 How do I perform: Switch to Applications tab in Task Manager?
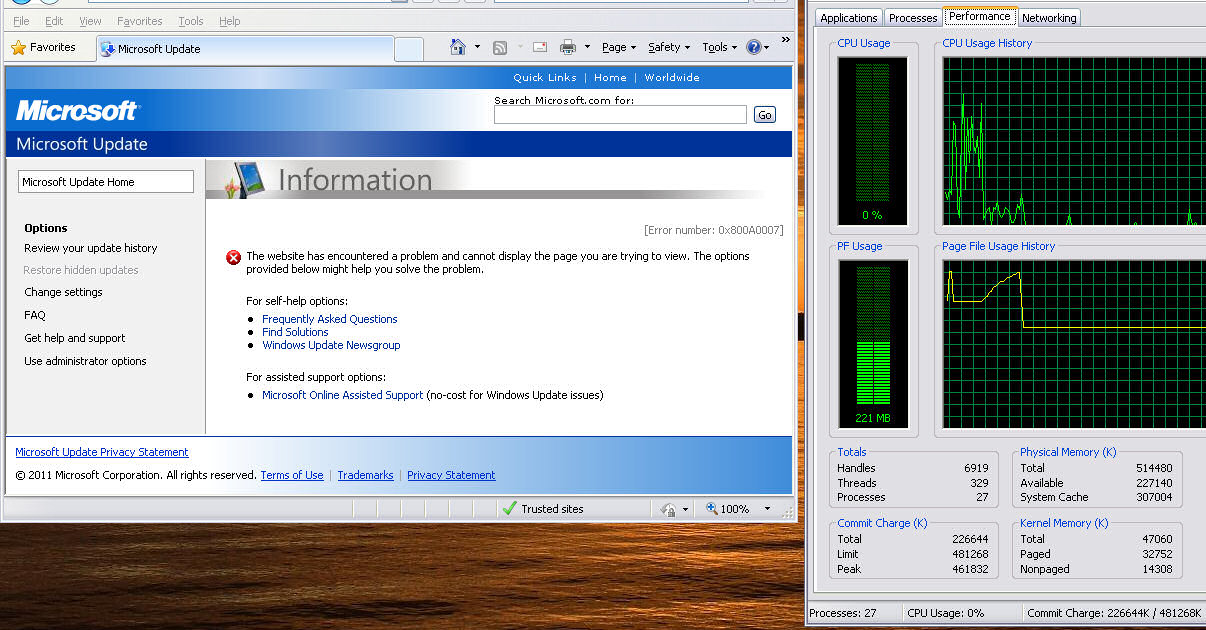(848, 18)
